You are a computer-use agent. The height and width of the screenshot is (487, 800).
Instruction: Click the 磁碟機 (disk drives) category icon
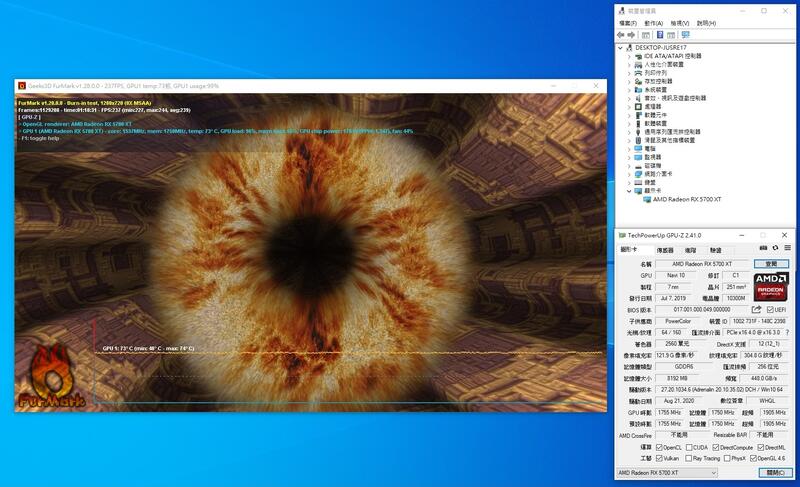[638, 165]
